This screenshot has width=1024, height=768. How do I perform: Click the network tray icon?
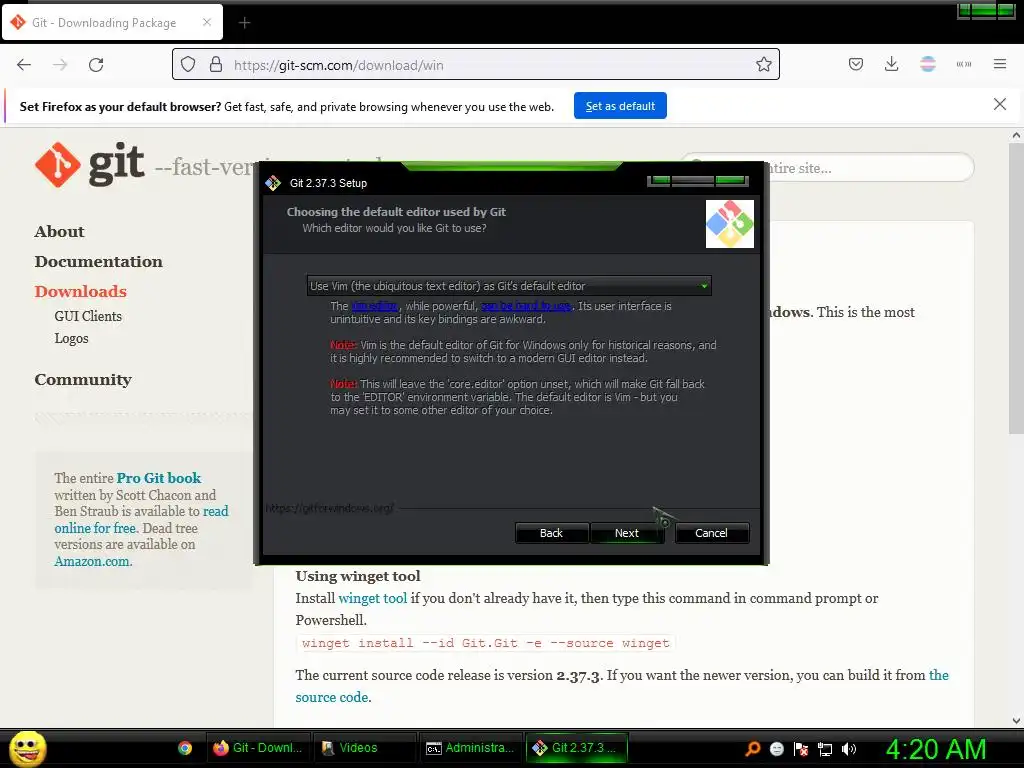click(825, 748)
